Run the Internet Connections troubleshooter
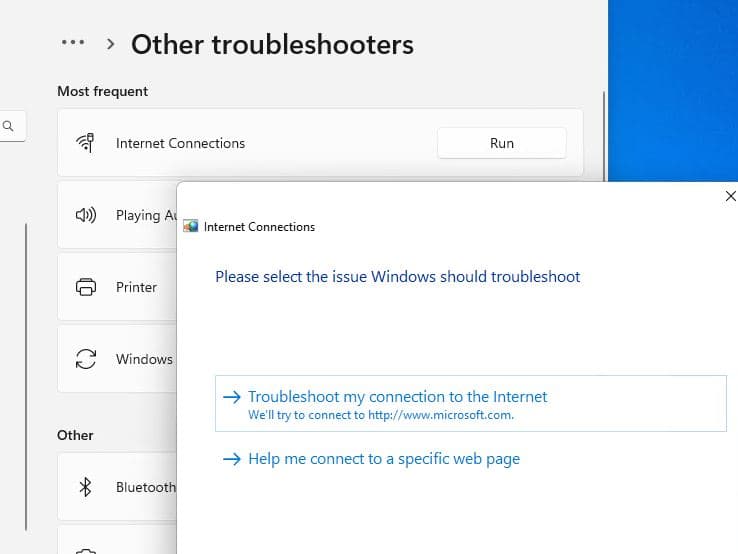The width and height of the screenshot is (738, 554). click(502, 143)
